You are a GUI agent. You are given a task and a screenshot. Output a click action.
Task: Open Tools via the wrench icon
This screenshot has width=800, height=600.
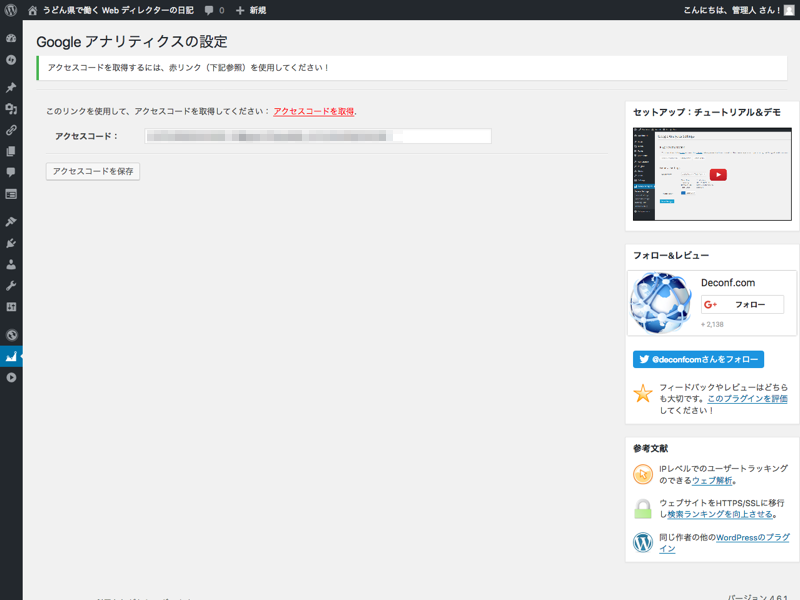(11, 286)
